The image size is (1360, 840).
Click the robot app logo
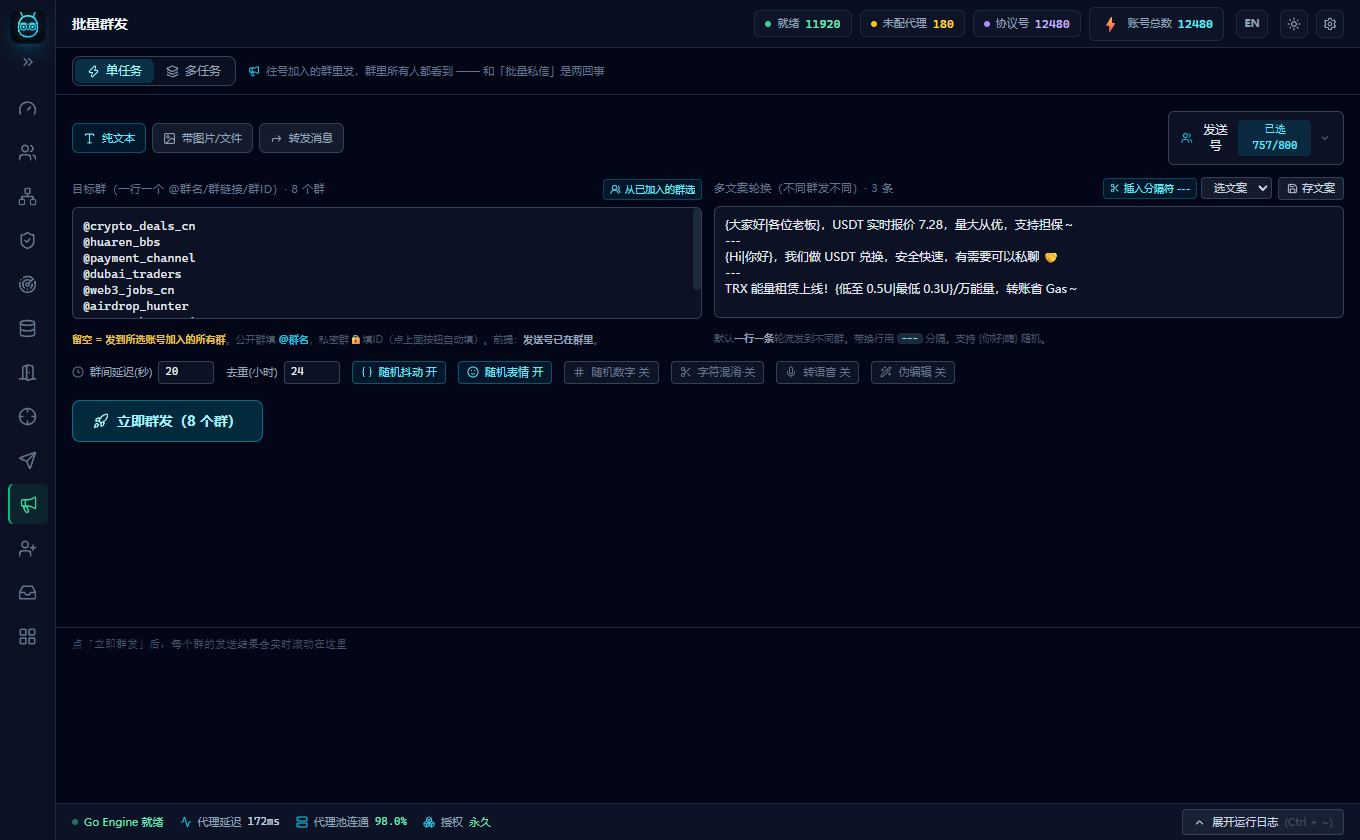(x=28, y=25)
